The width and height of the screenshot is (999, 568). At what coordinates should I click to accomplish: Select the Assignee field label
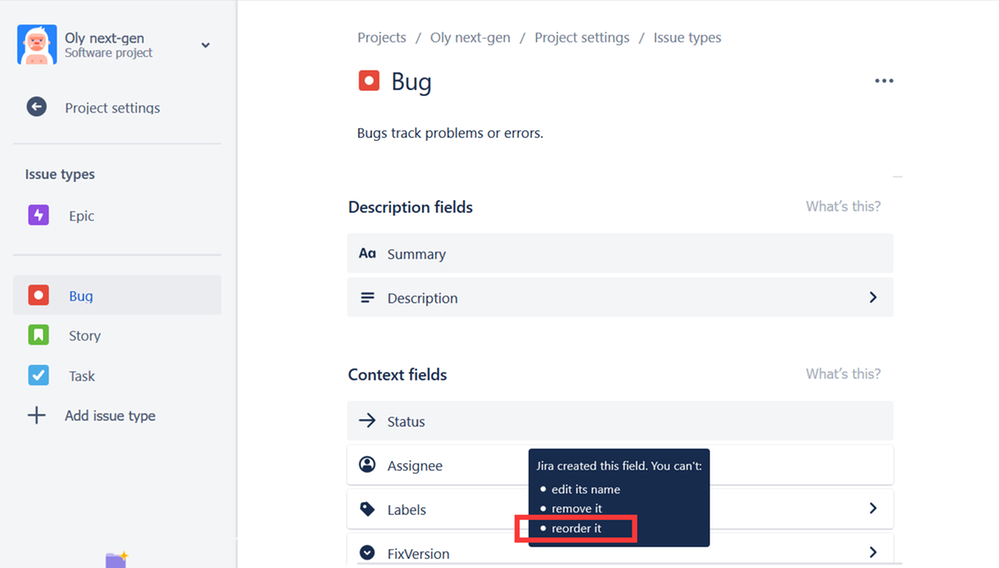click(x=415, y=465)
